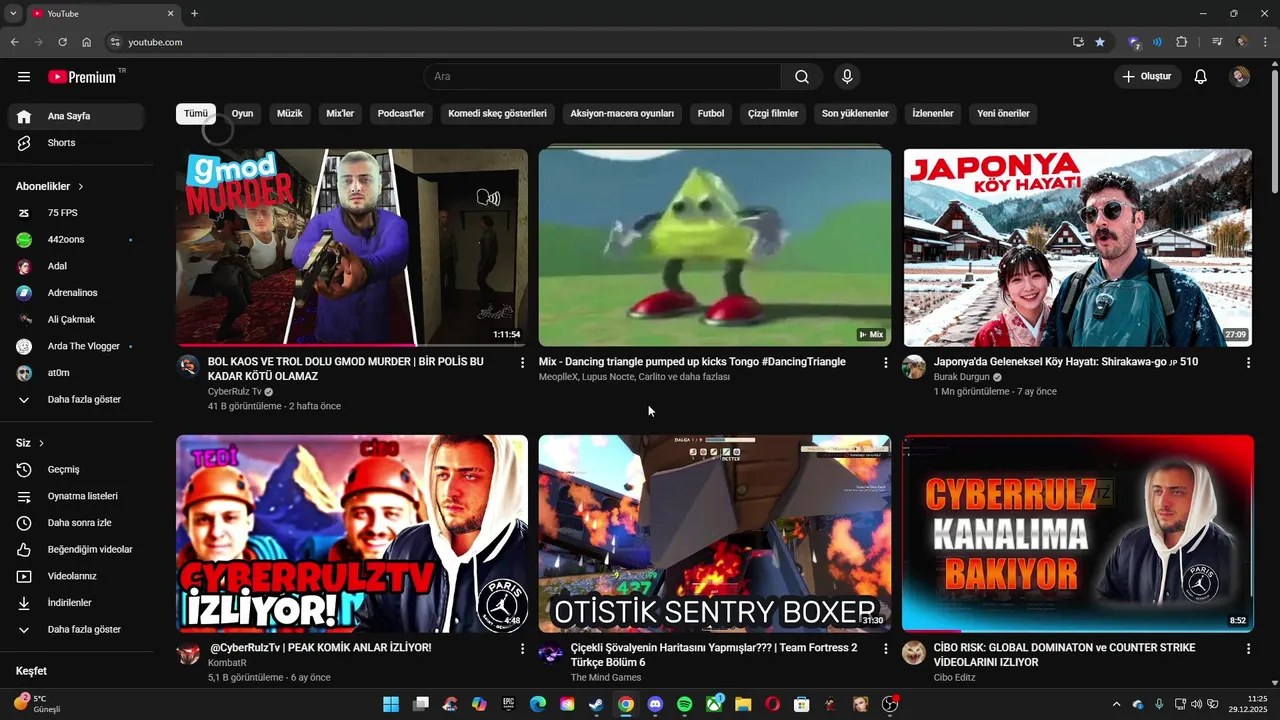This screenshot has width=1280, height=720.
Task: Open Steam from the taskbar
Action: pos(596,704)
